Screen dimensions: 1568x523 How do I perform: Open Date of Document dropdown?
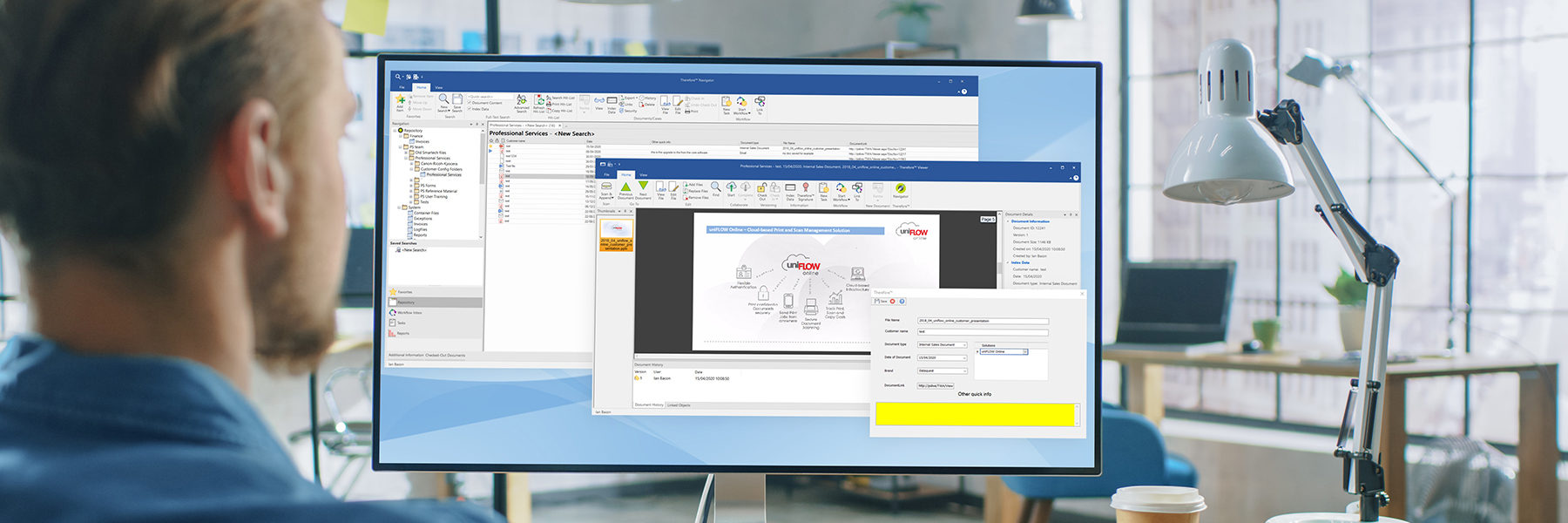[x=964, y=358]
